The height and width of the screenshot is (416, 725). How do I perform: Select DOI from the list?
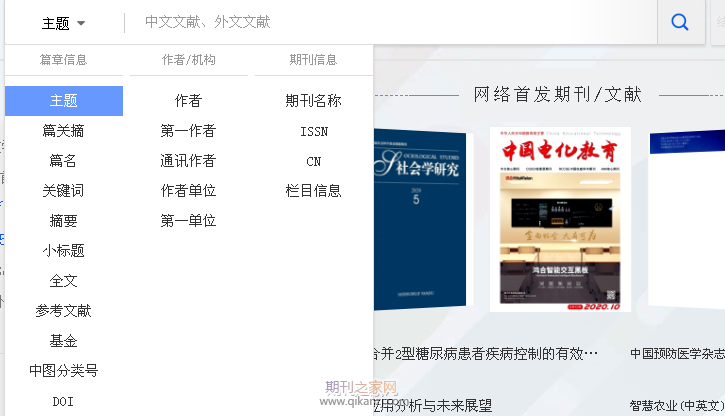pos(63,402)
